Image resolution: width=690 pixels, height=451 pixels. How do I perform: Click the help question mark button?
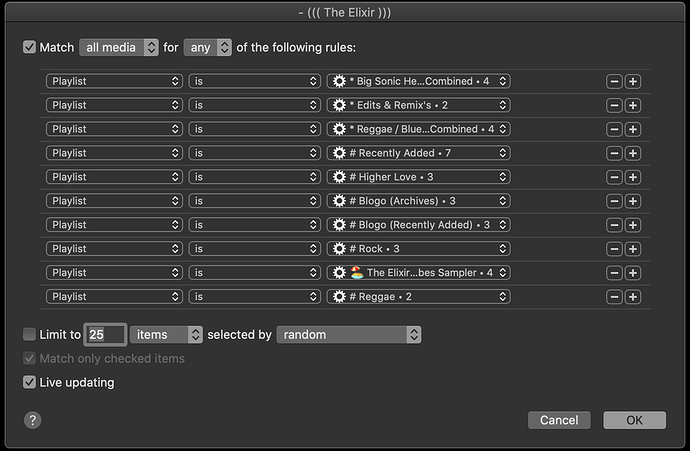click(x=33, y=420)
